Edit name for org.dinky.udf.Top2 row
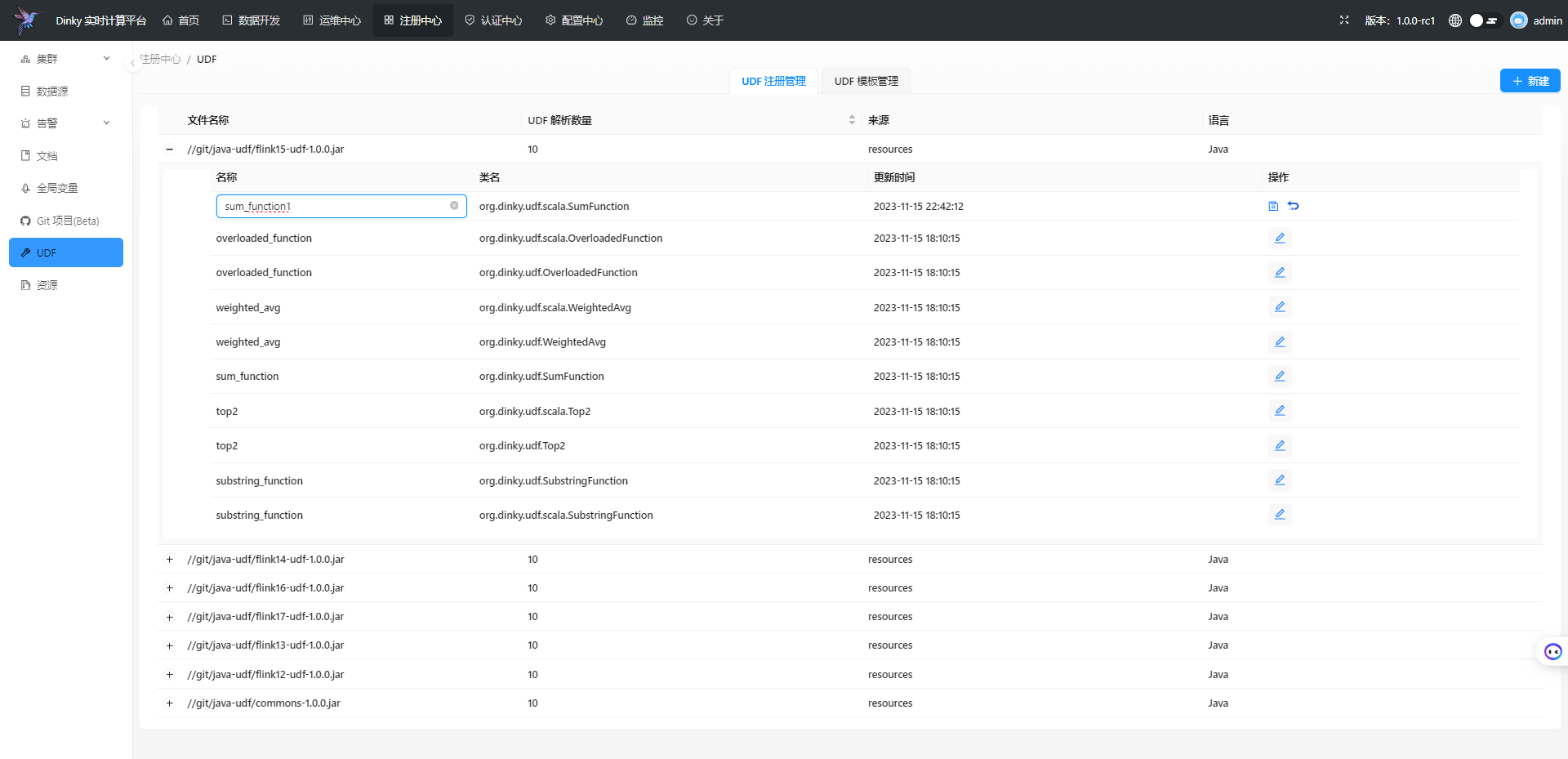This screenshot has height=759, width=1568. tap(1280, 445)
